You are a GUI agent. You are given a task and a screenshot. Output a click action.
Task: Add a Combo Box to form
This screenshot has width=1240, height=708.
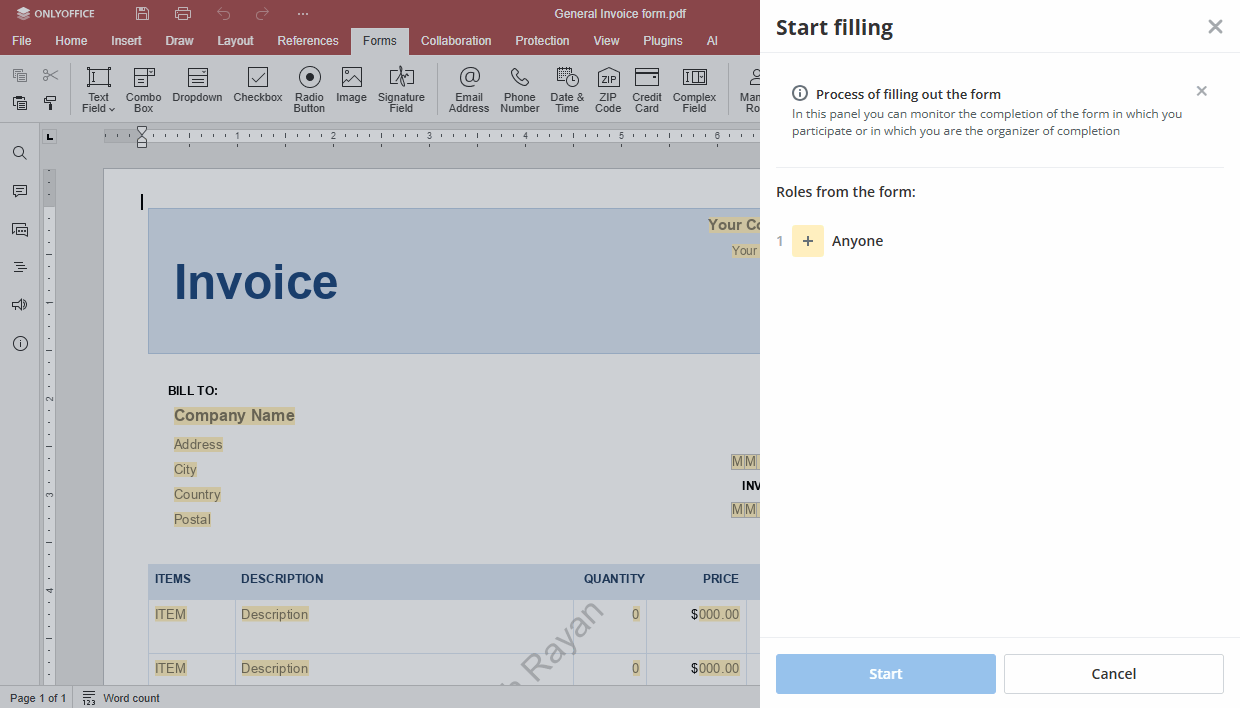pos(144,88)
